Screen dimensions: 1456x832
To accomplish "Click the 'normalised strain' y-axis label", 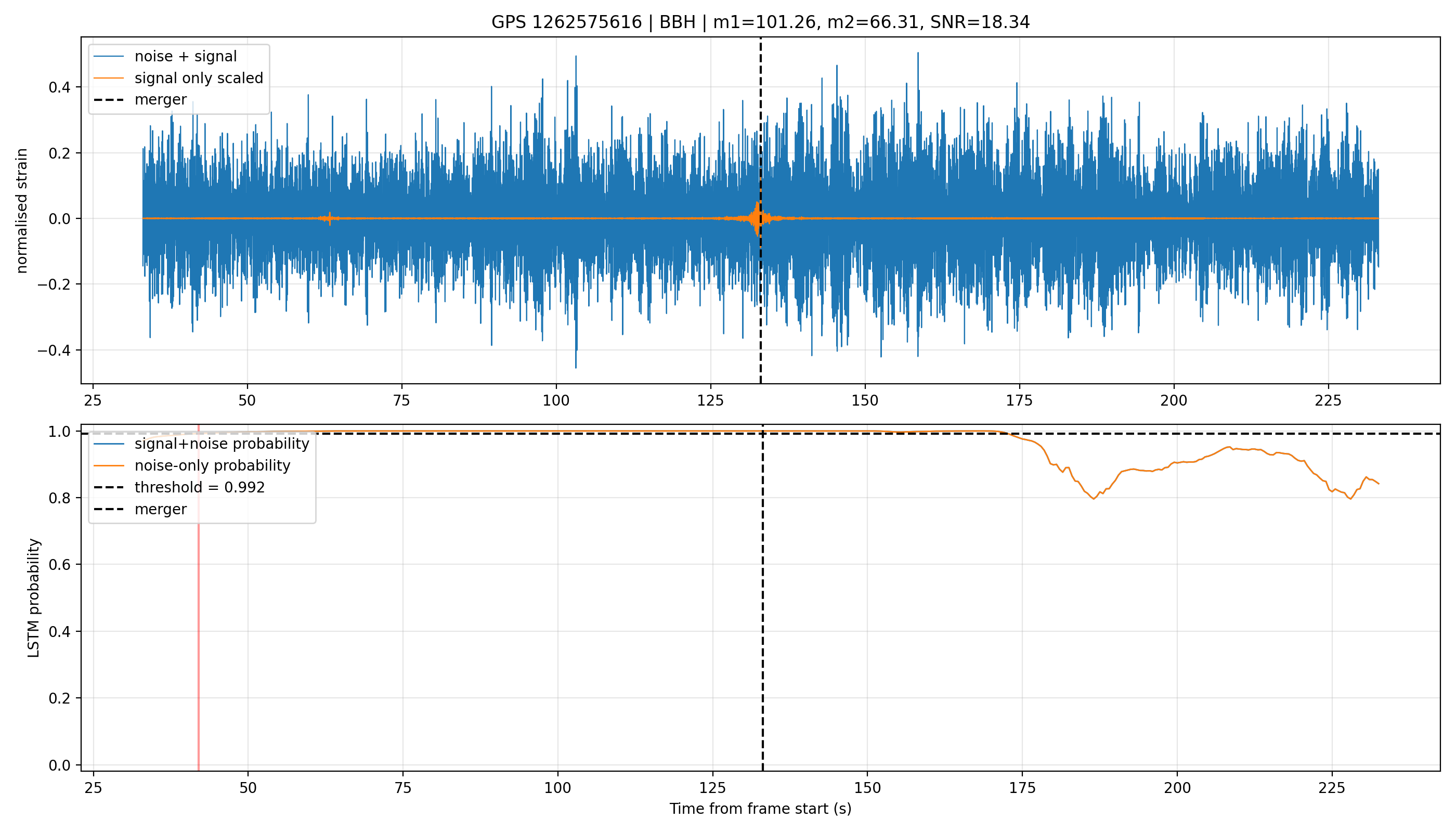I will [x=22, y=211].
